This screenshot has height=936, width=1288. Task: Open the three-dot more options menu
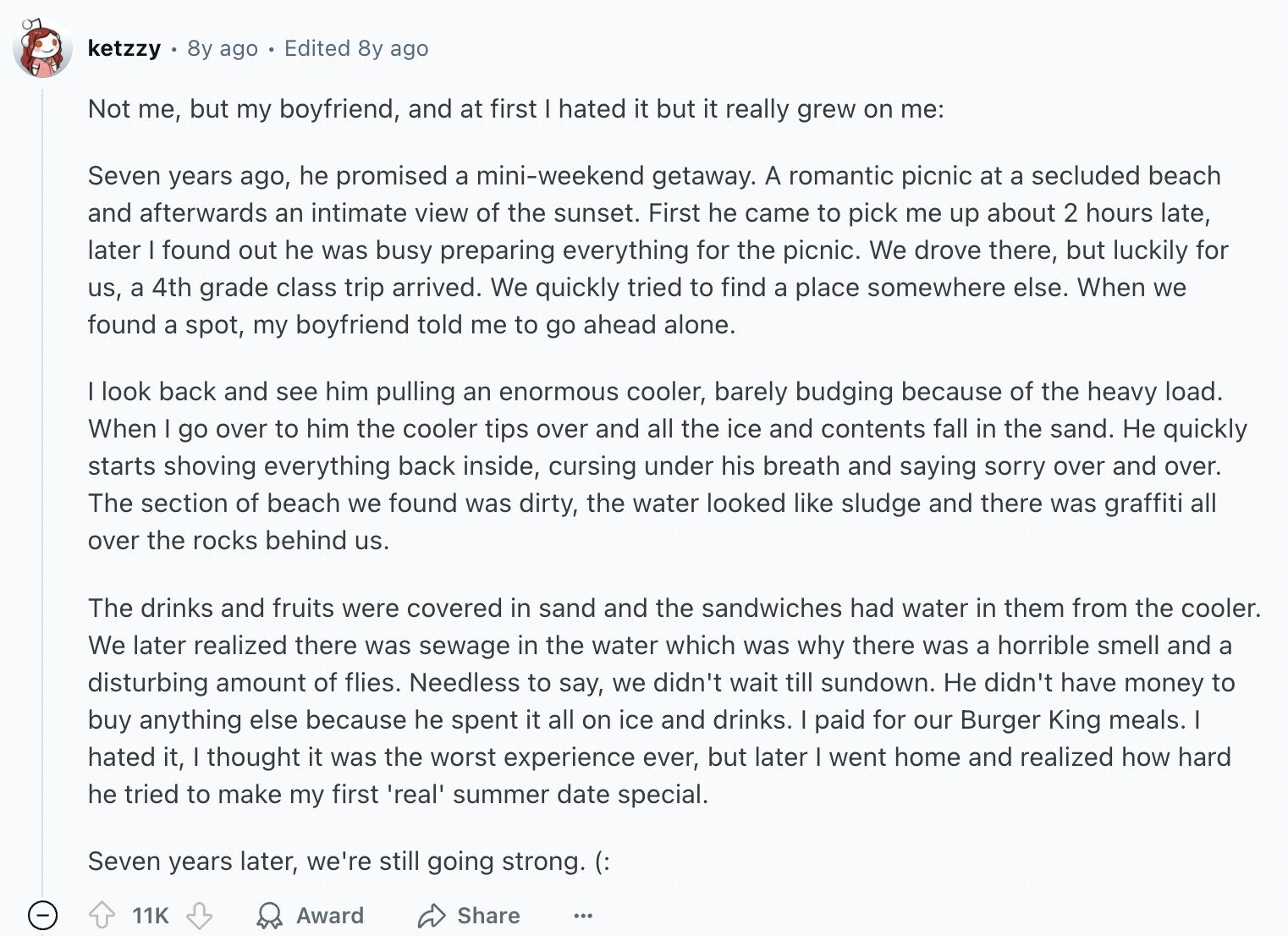tap(583, 916)
